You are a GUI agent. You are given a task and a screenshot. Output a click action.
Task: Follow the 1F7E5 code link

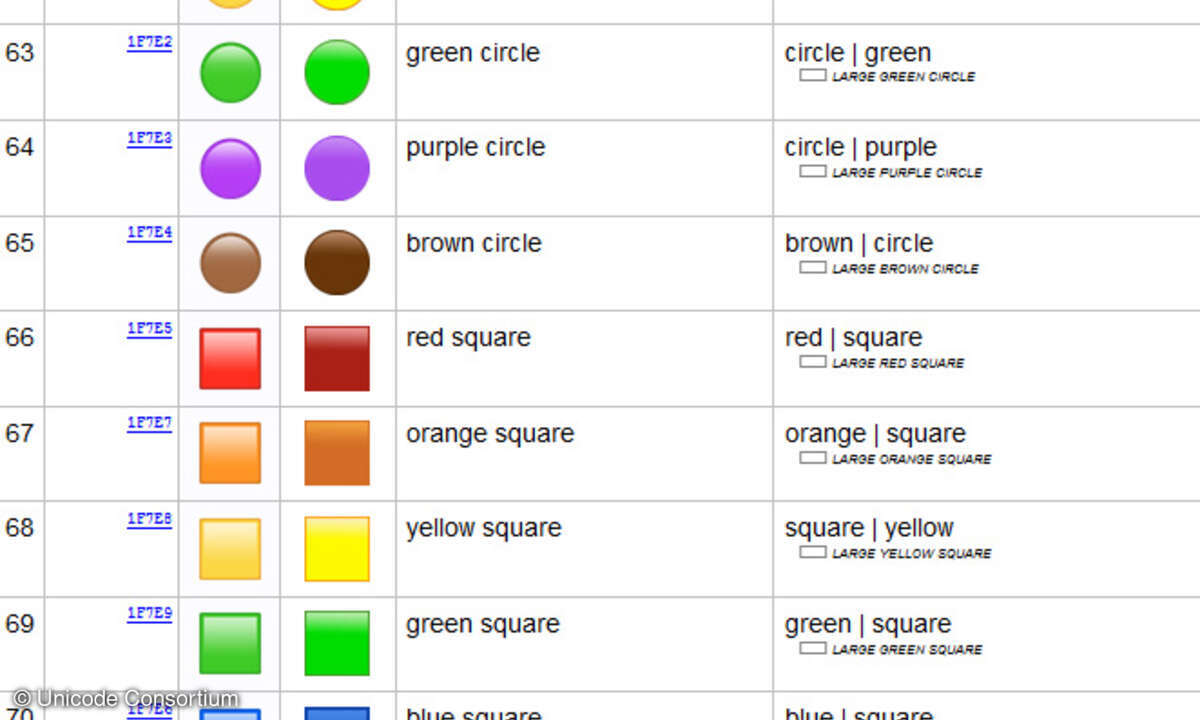click(149, 328)
